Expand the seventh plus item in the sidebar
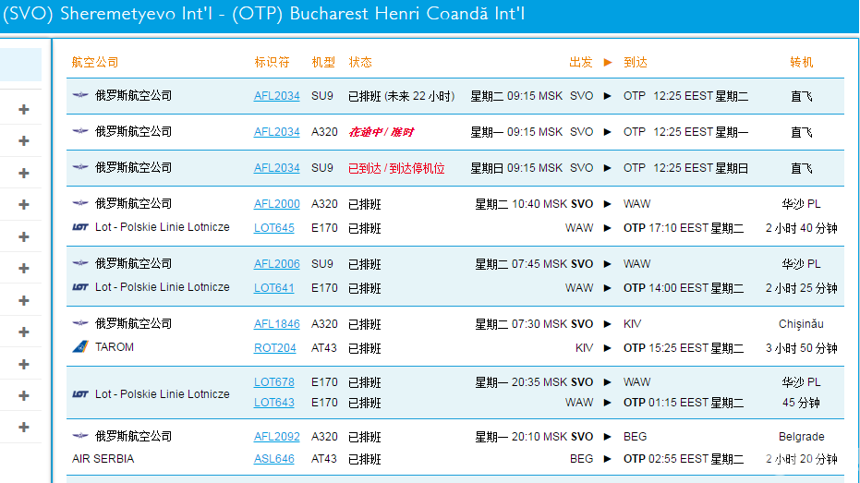Viewport: 860px width, 483px height. pyautogui.click(x=24, y=300)
